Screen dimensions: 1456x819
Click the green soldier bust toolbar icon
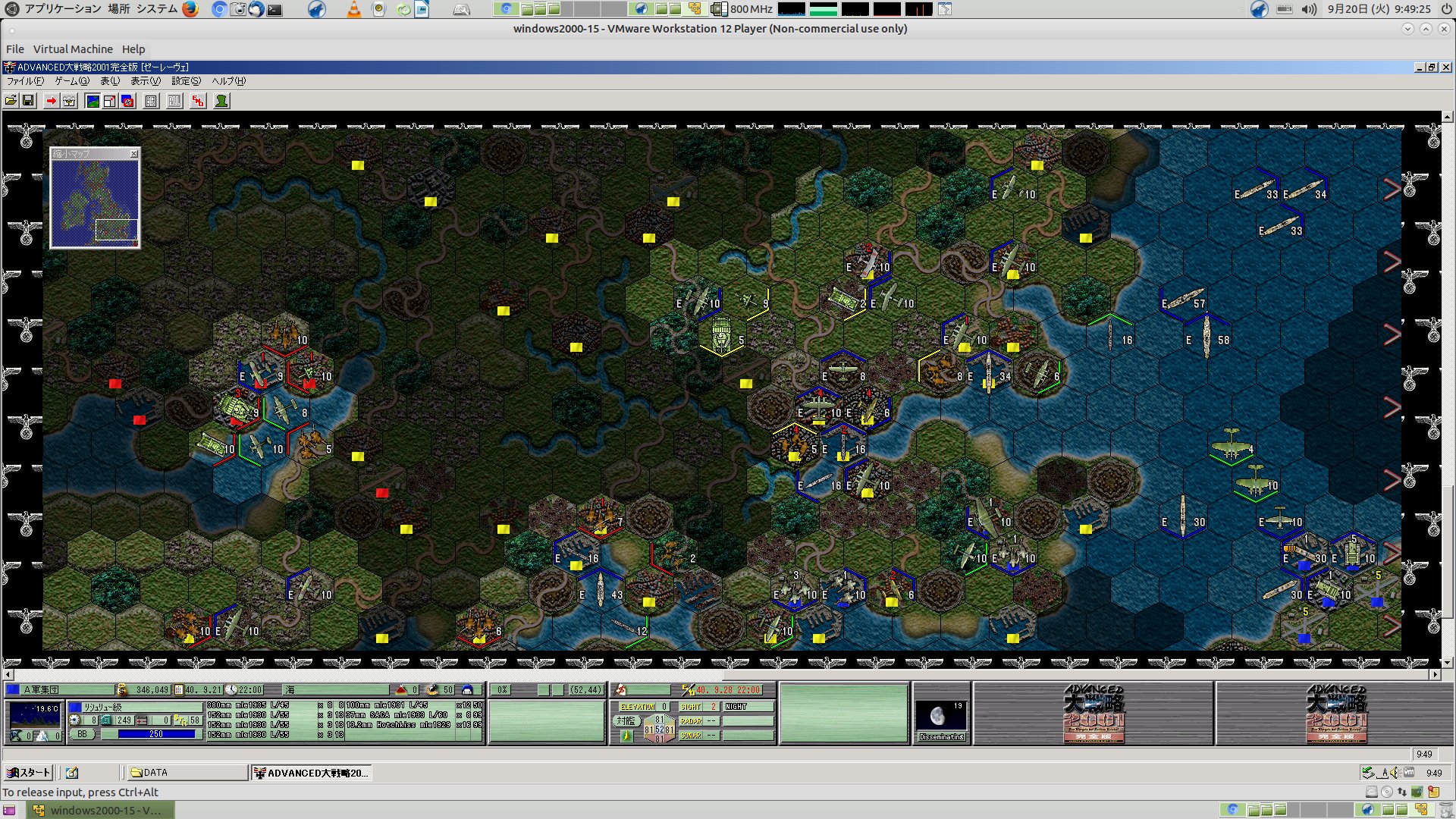[221, 101]
